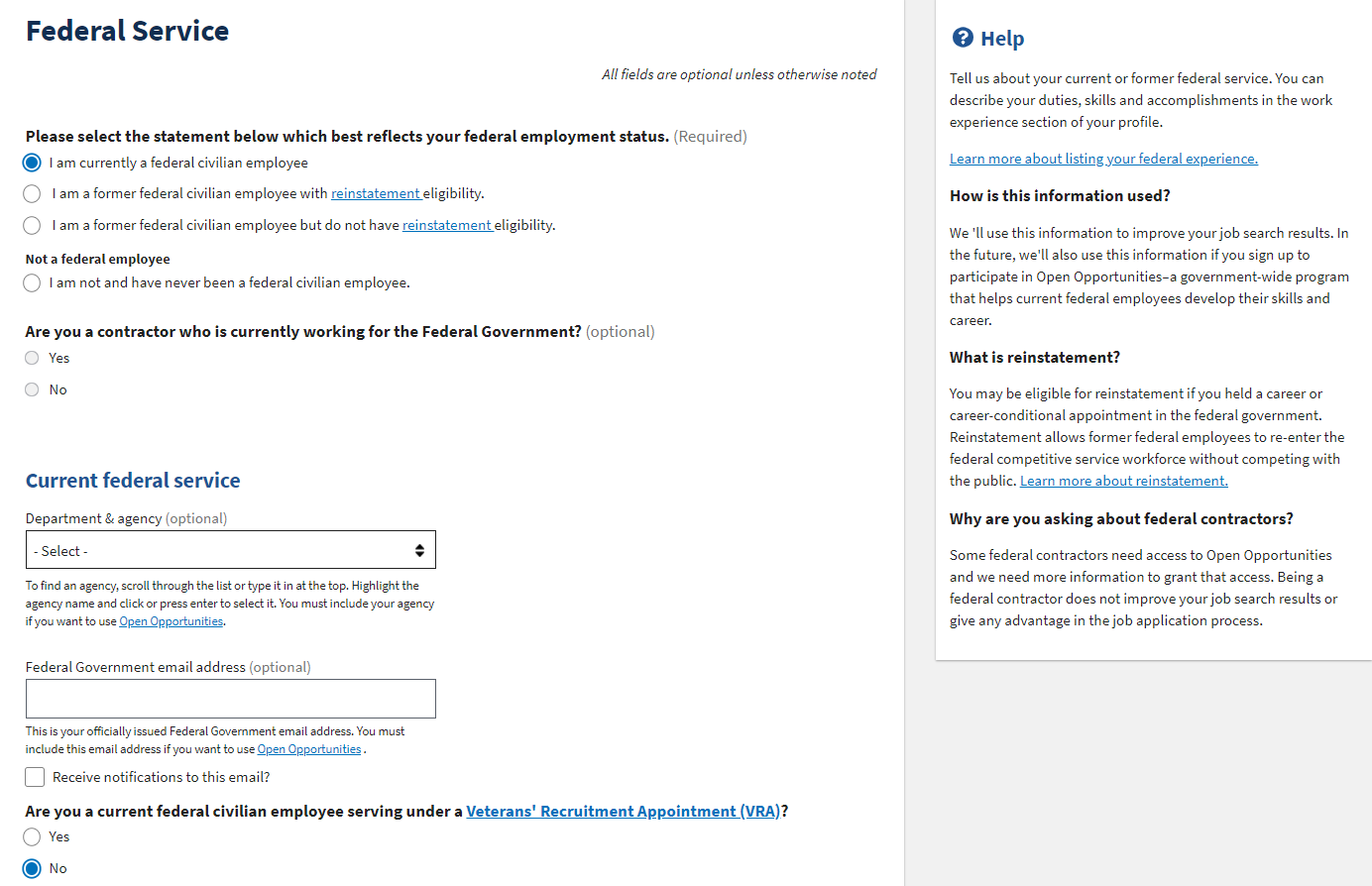Open the Veterans' Recruitment Appointment (VRA) link

tap(623, 811)
